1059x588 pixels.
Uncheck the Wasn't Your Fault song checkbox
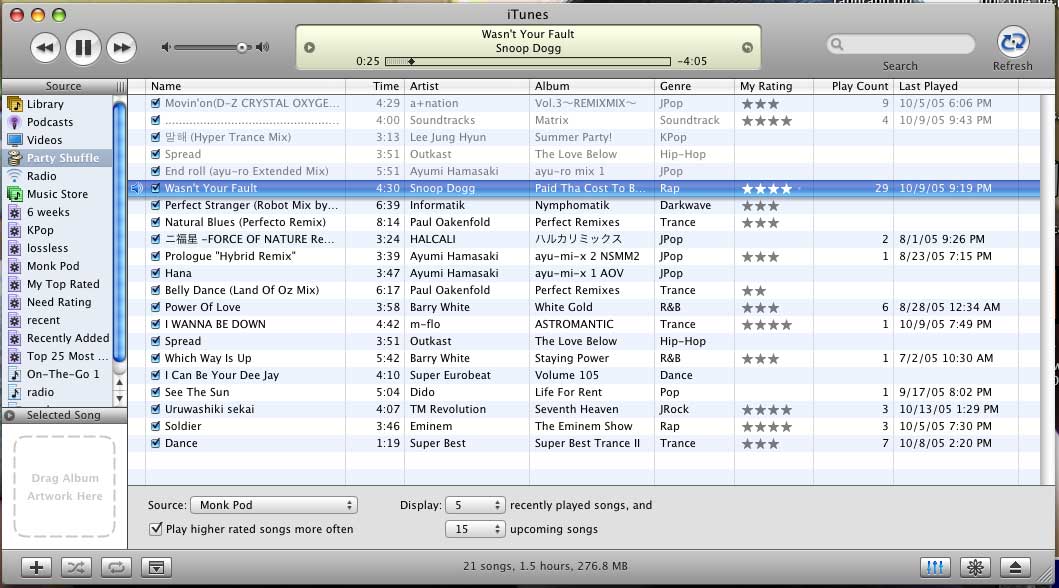[156, 188]
